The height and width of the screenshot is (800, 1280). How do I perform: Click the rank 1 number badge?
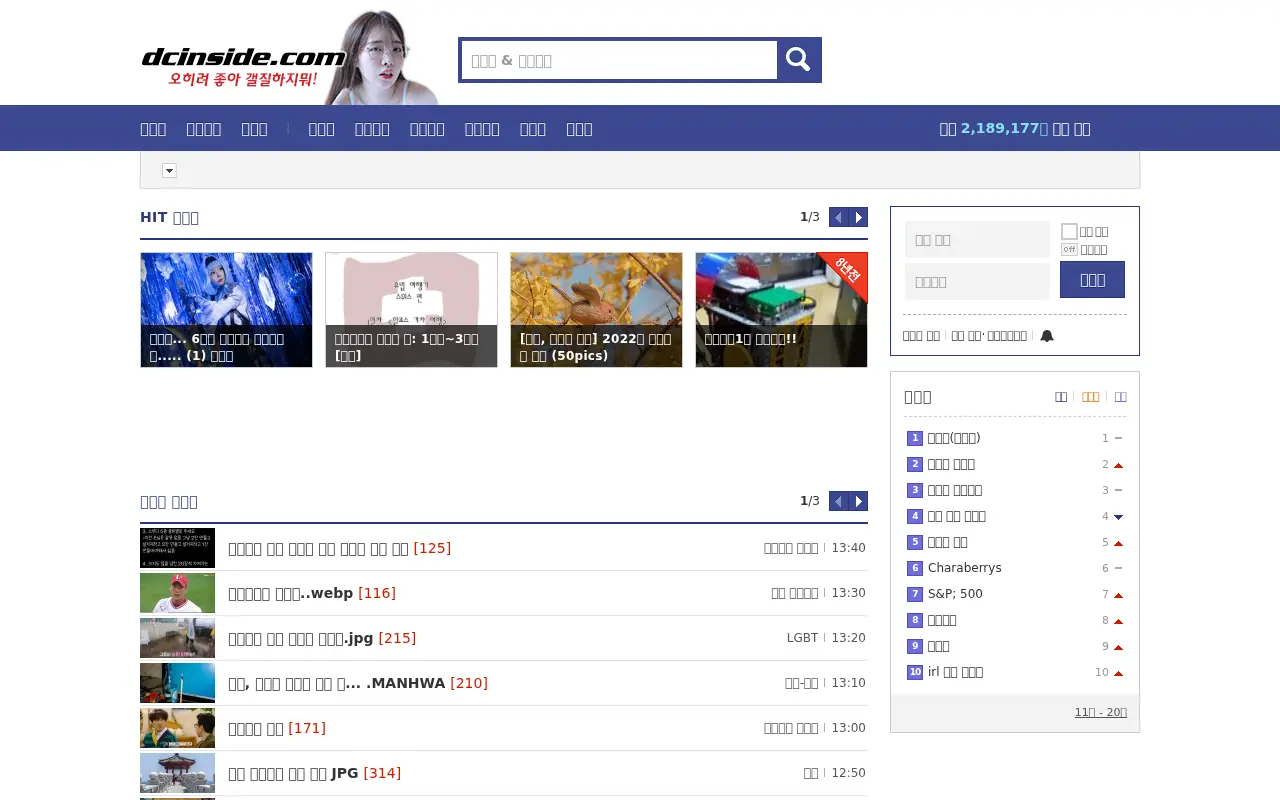point(915,438)
